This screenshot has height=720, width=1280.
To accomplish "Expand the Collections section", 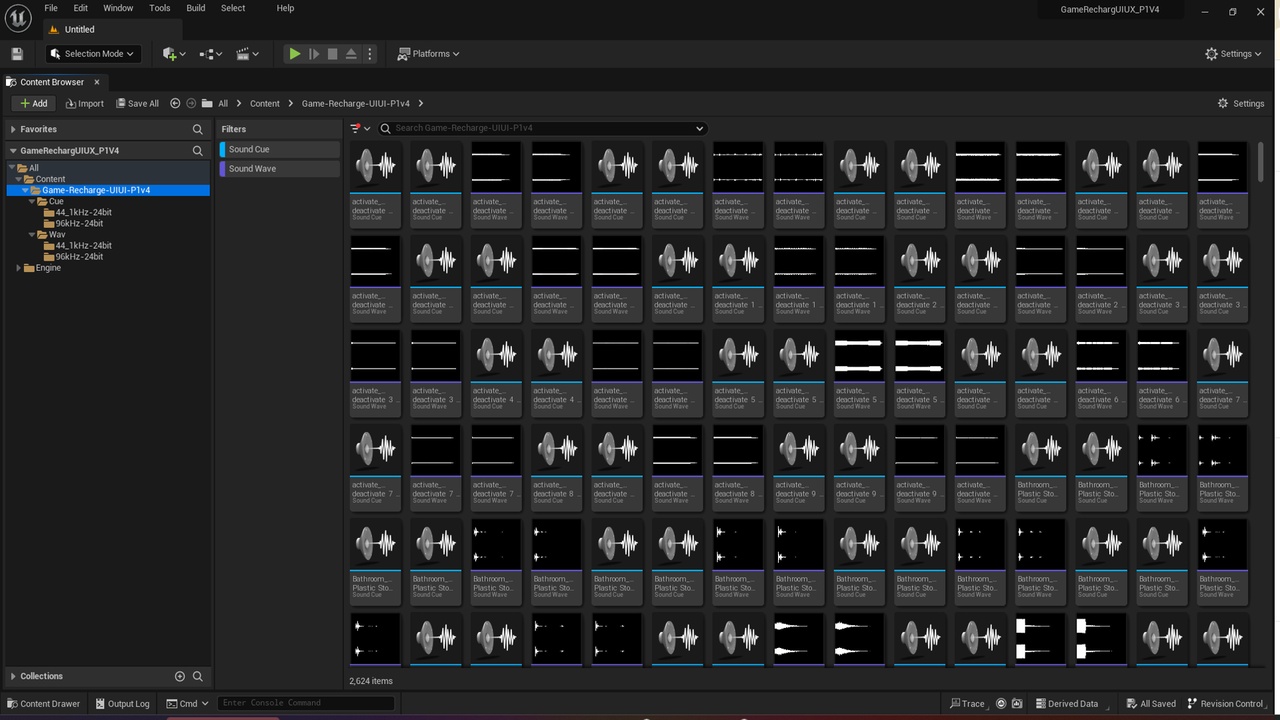I will 12,676.
